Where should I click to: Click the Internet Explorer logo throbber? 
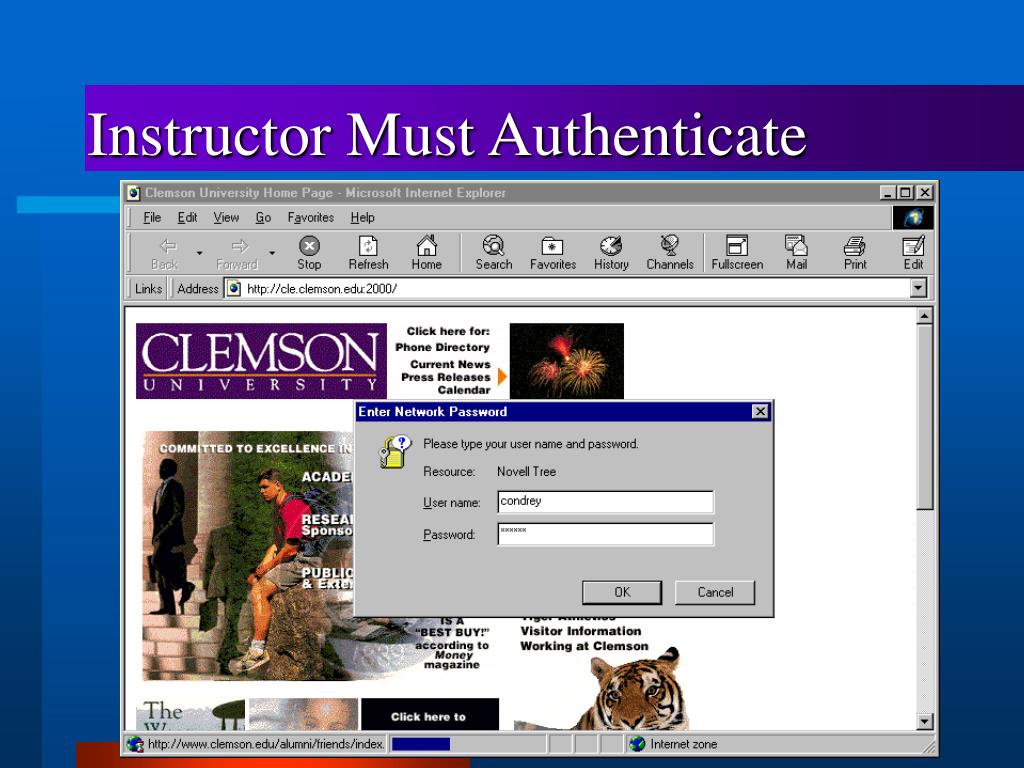pyautogui.click(x=913, y=217)
